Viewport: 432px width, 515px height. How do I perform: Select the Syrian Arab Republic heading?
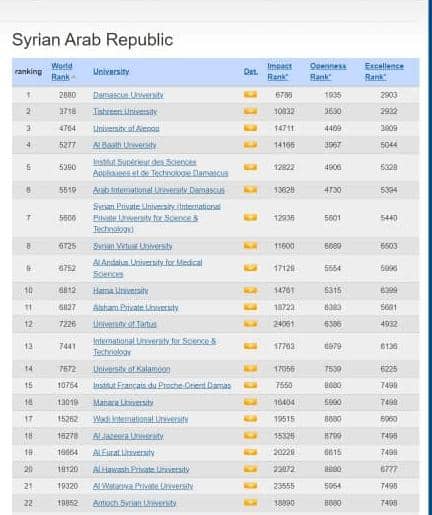point(93,40)
